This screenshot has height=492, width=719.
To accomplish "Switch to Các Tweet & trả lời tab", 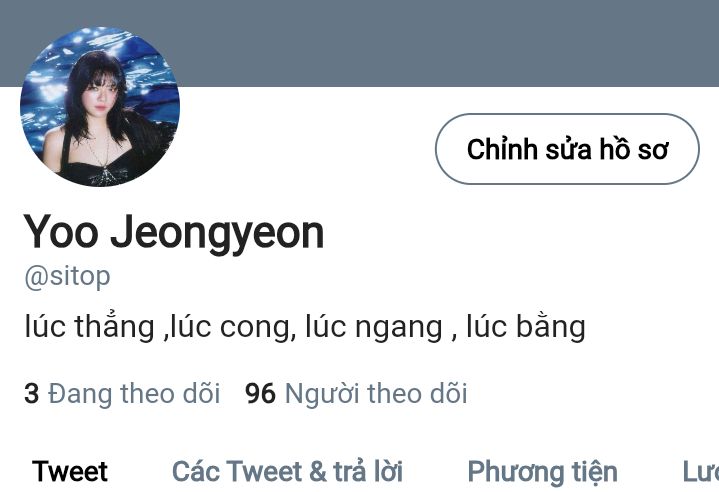I will pyautogui.click(x=287, y=471).
